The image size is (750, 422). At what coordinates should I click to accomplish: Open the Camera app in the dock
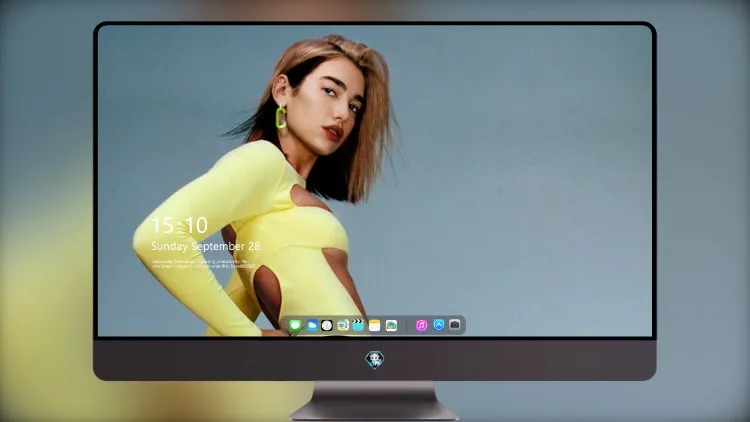[x=454, y=325]
